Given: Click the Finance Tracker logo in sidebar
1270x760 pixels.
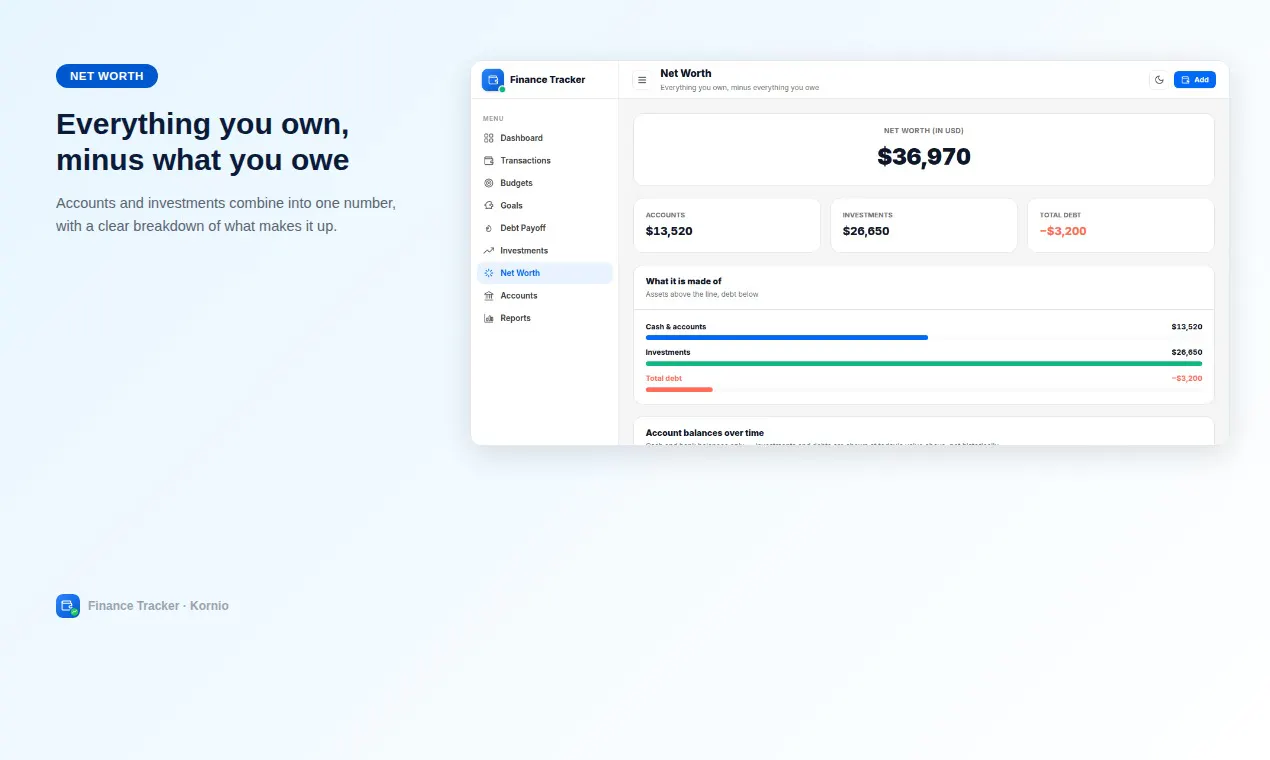Looking at the screenshot, I should [493, 80].
